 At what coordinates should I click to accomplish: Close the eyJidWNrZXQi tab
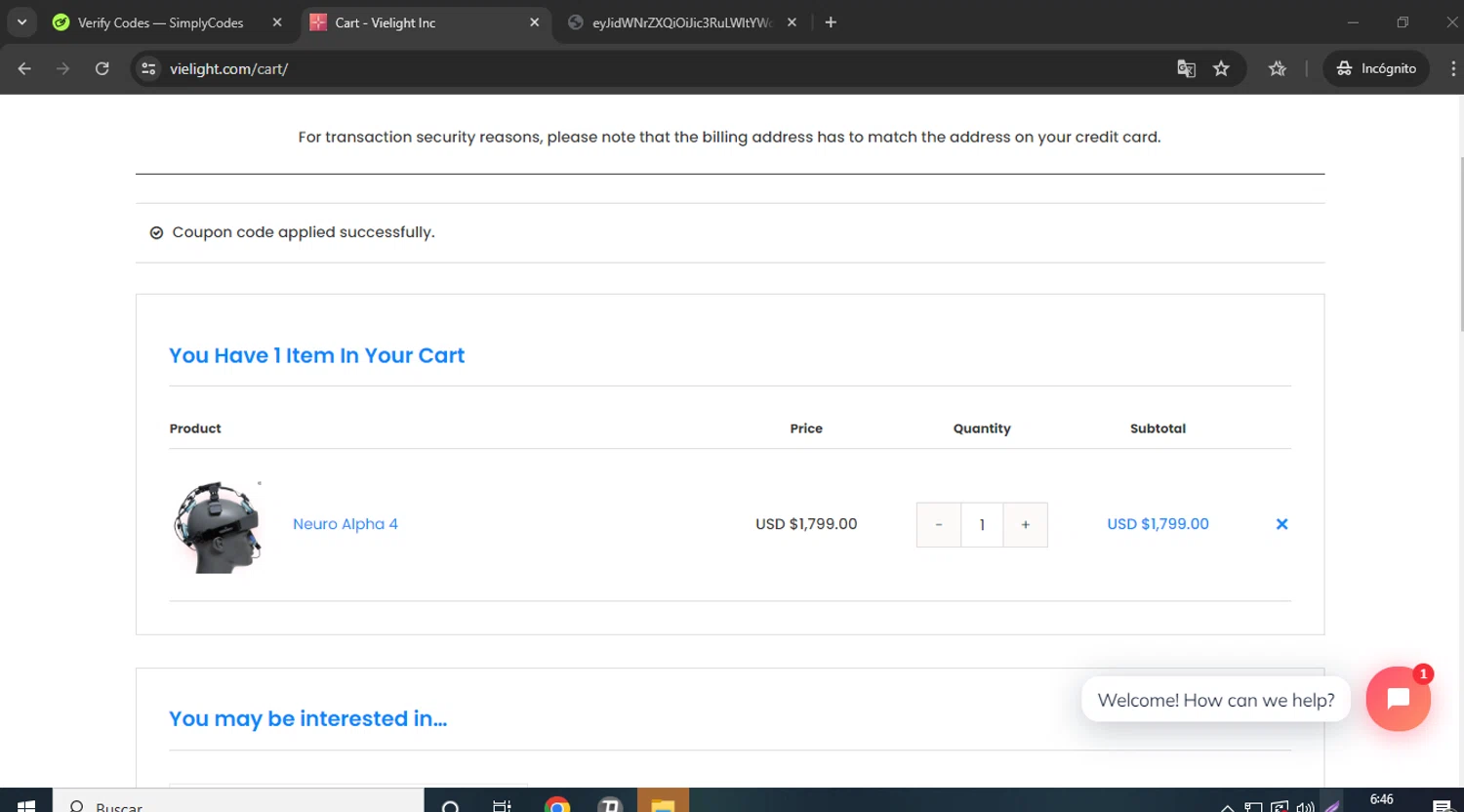click(792, 22)
